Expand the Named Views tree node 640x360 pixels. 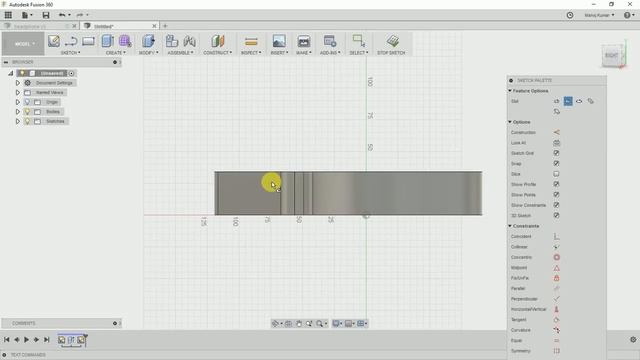(x=18, y=93)
